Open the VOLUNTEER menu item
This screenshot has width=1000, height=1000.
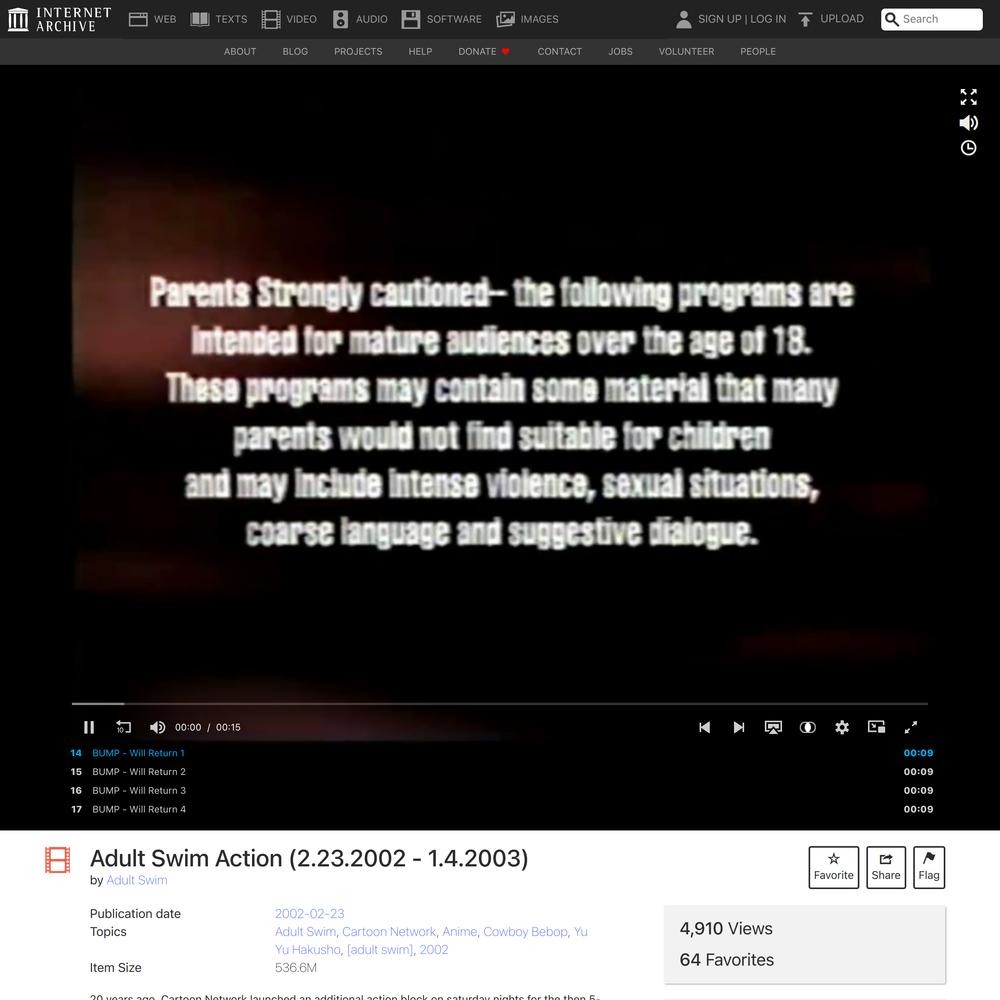686,52
